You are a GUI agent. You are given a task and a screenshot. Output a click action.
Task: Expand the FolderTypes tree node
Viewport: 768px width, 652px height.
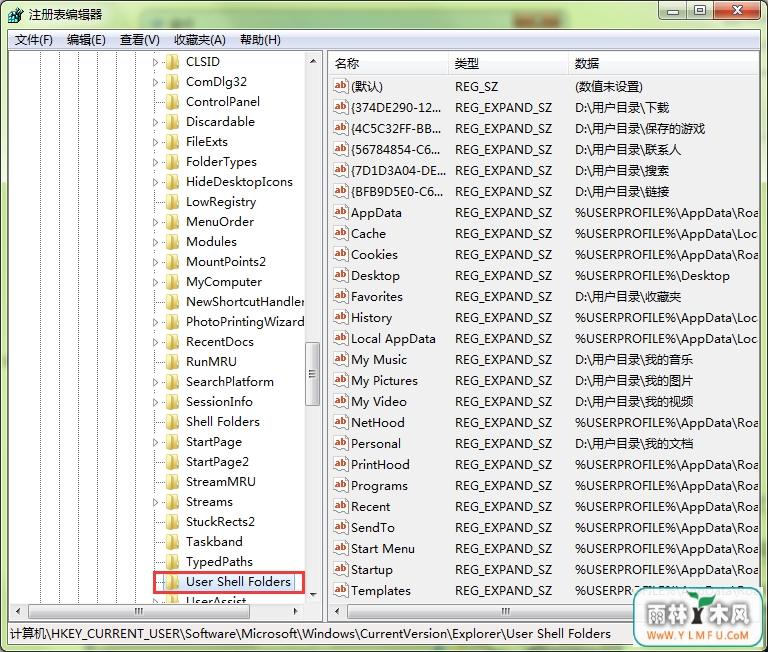(155, 162)
